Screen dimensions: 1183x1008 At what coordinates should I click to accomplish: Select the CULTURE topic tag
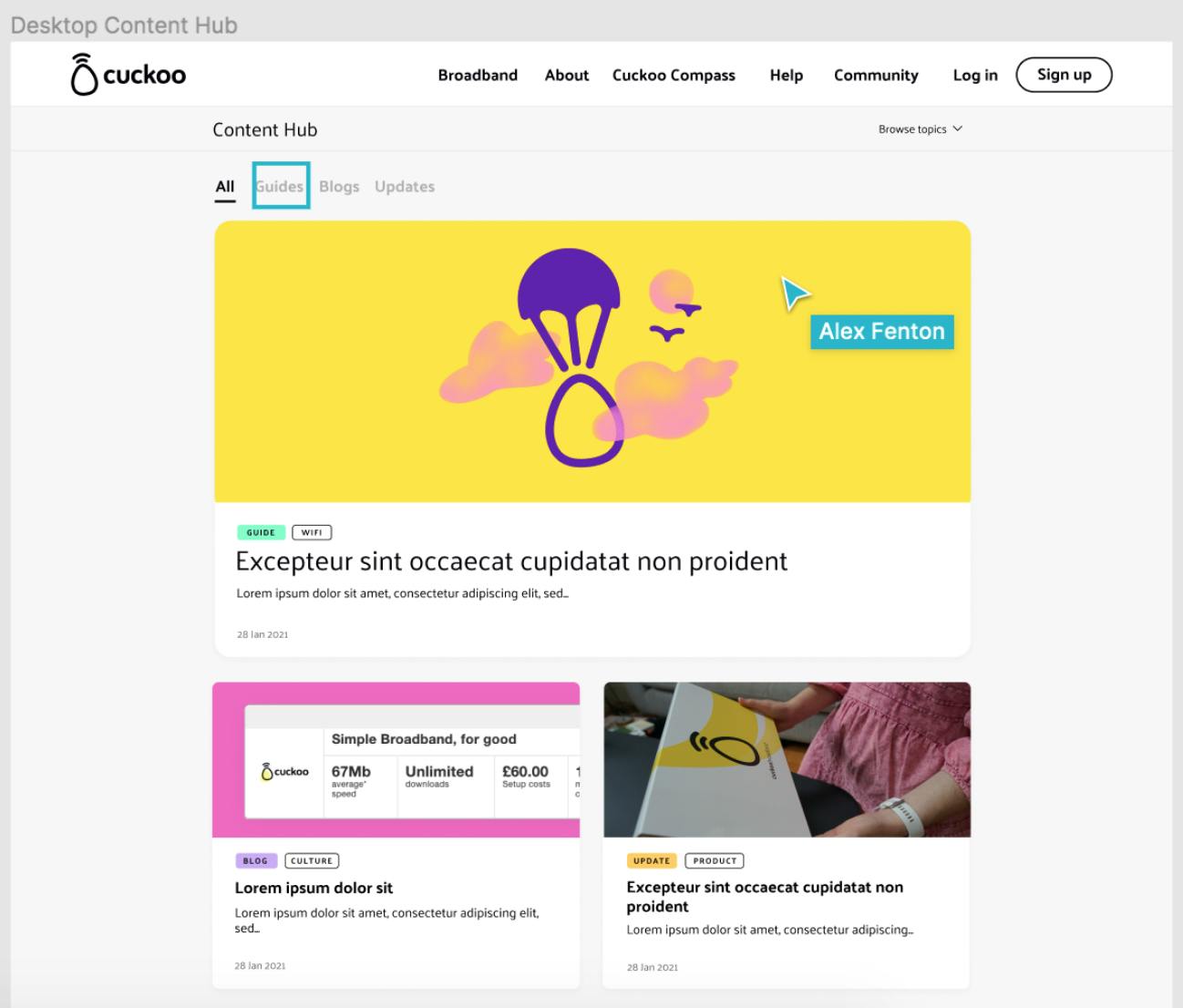click(x=312, y=860)
